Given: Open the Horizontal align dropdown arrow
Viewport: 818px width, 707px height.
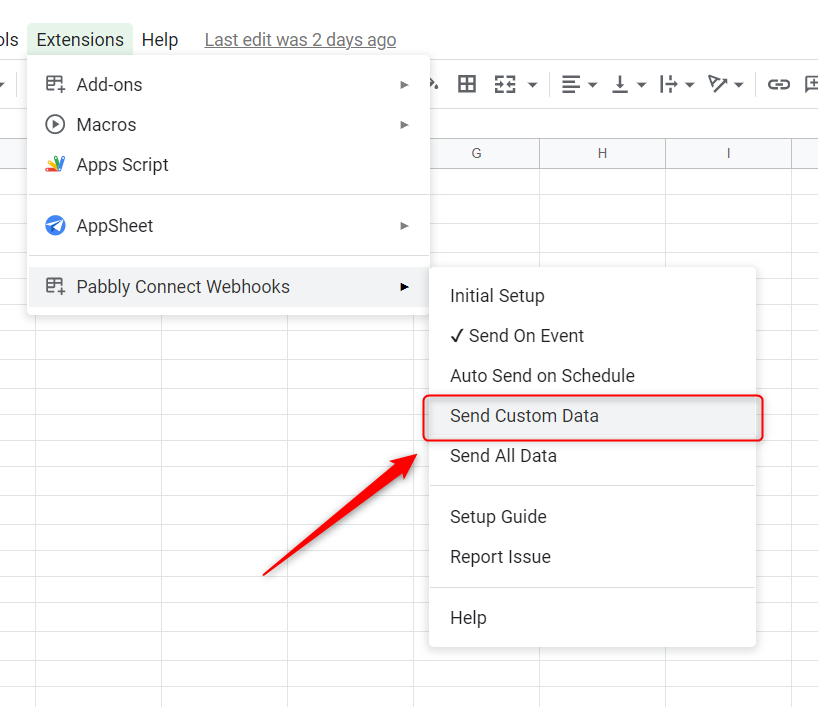Looking at the screenshot, I should [592, 85].
